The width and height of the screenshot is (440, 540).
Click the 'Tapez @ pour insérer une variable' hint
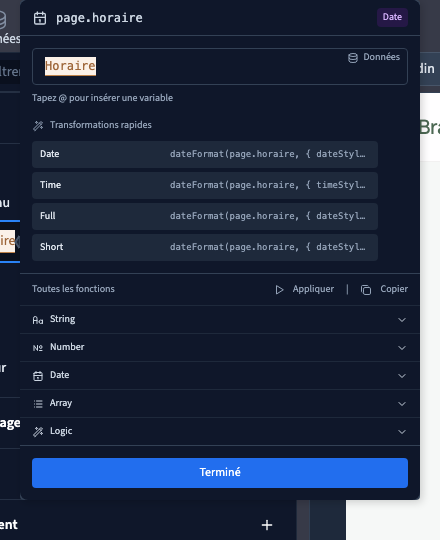[x=102, y=98]
